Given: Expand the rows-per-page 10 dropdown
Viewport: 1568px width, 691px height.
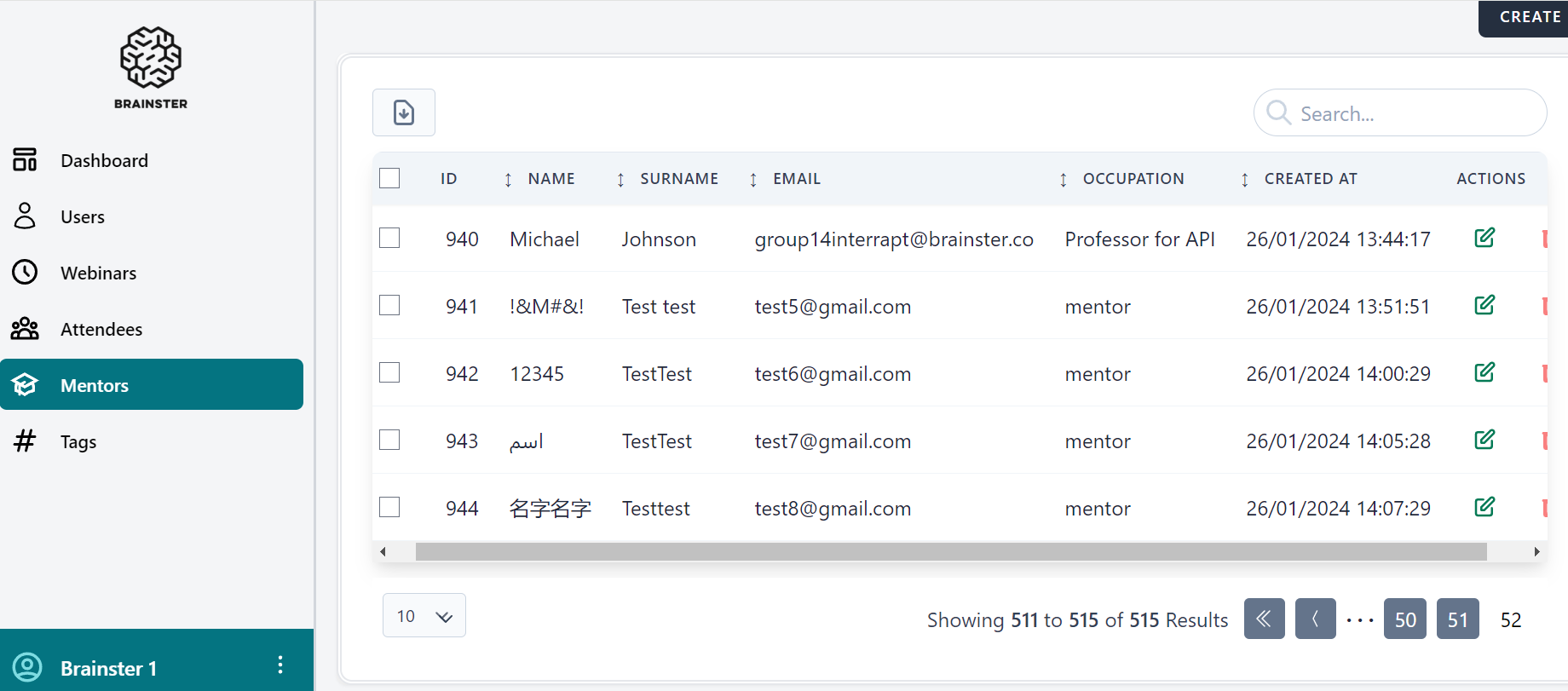Looking at the screenshot, I should [424, 616].
